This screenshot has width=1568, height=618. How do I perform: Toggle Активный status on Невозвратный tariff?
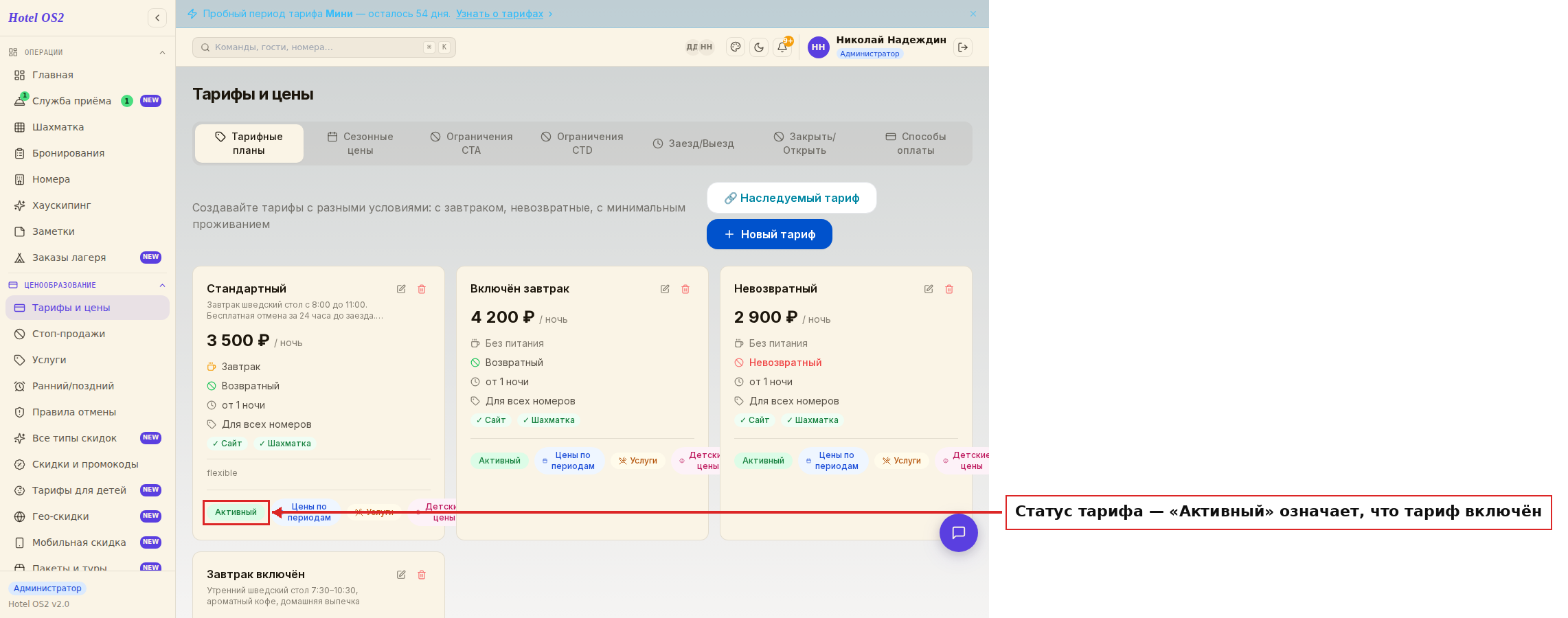click(763, 461)
